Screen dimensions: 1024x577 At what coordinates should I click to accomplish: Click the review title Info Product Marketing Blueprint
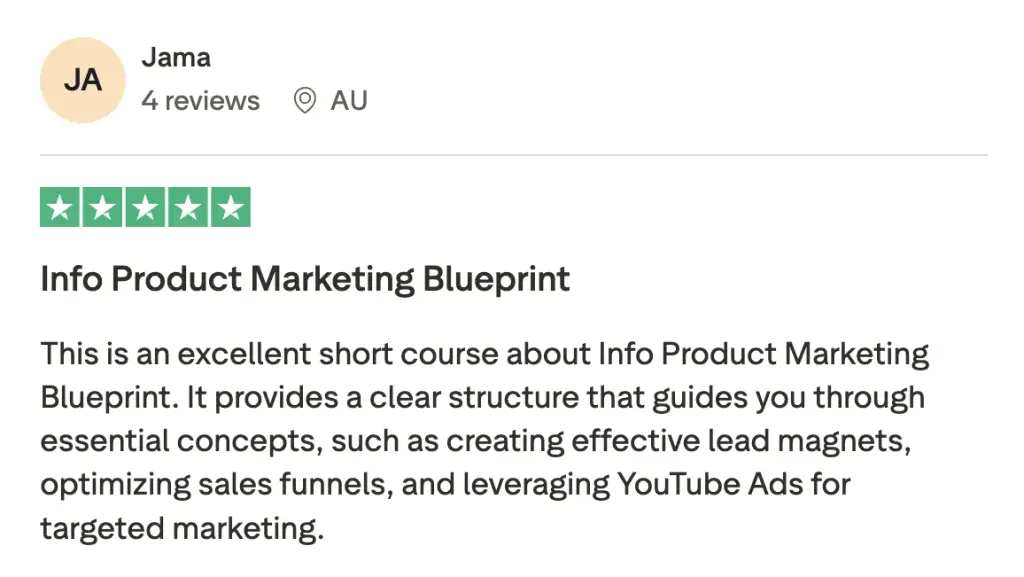tap(305, 279)
